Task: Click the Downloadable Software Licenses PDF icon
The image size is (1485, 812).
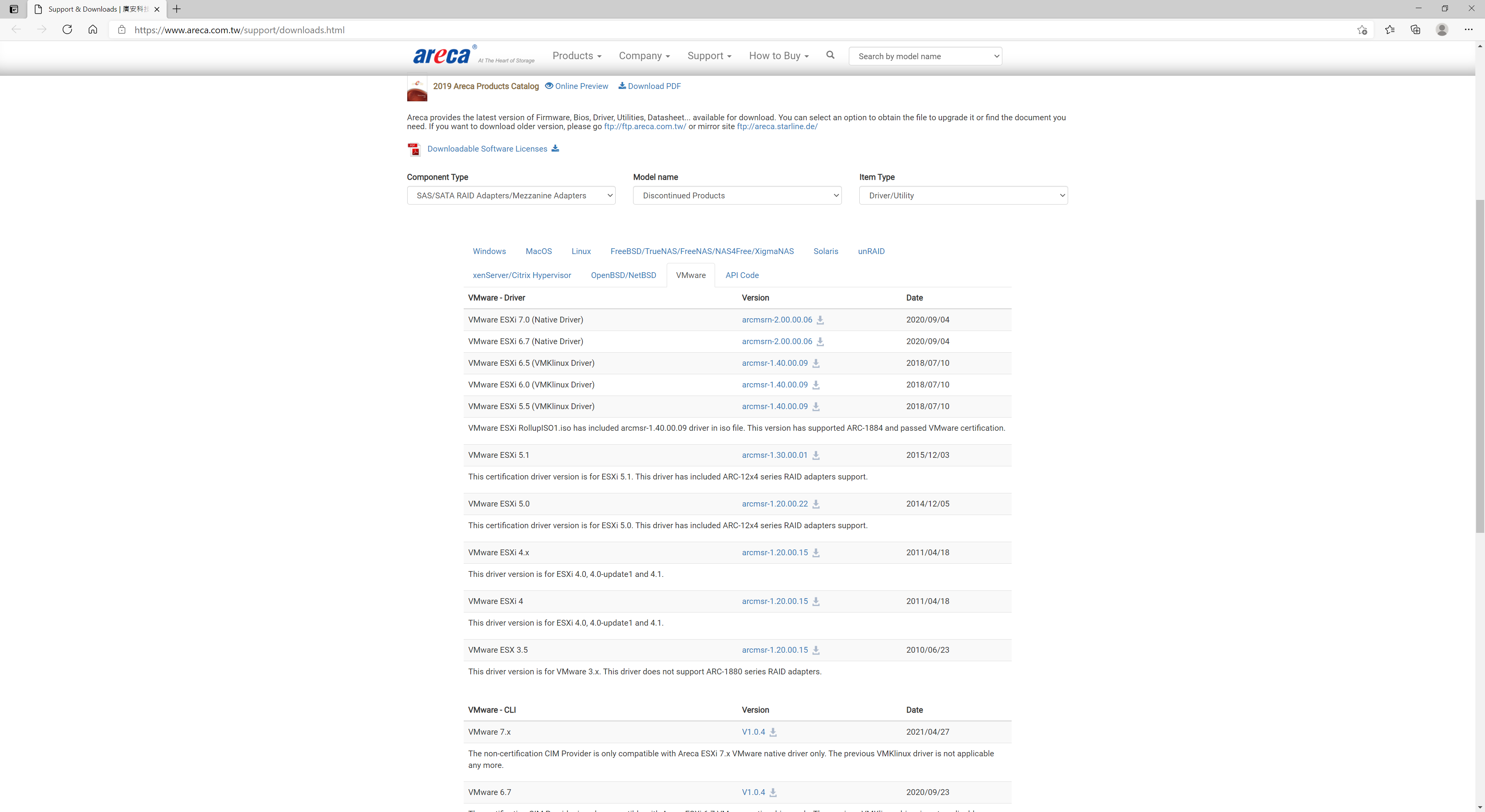Action: point(414,149)
